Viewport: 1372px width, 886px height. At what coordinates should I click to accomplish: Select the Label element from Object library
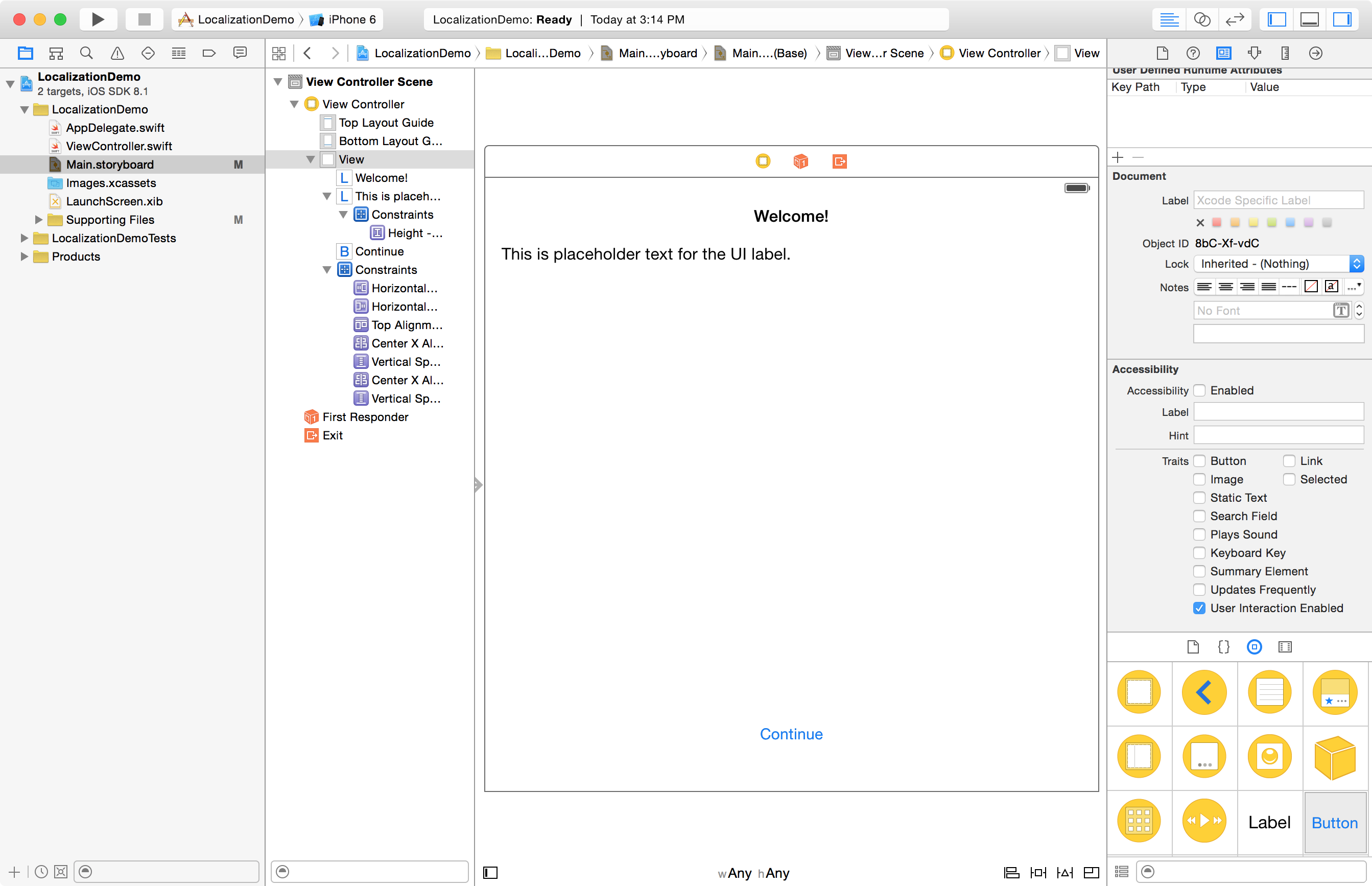coord(1268,822)
